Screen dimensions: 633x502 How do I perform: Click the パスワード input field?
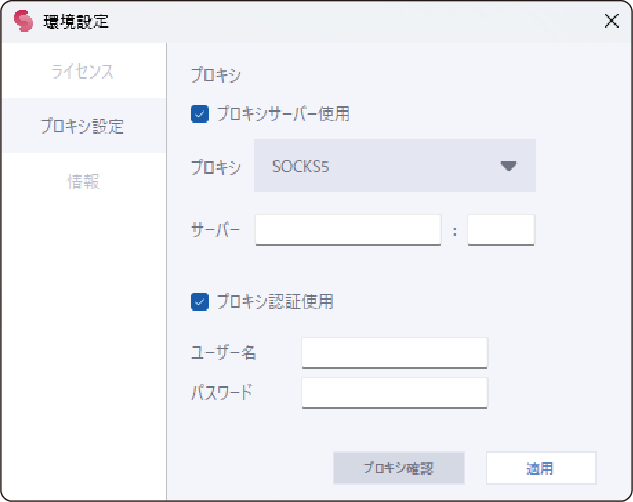(x=394, y=392)
